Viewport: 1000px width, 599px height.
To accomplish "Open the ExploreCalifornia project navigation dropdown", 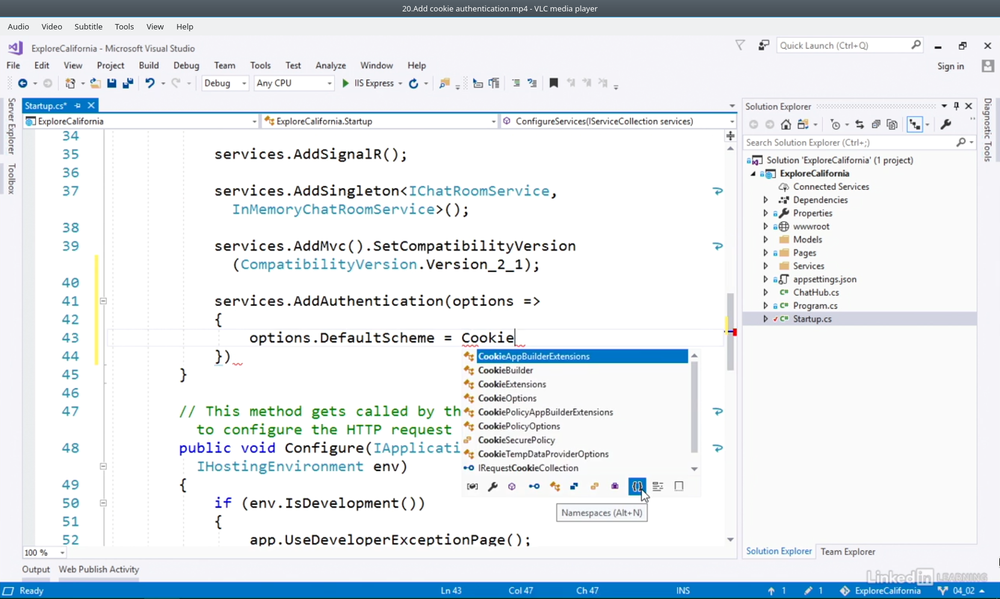I will click(141, 121).
